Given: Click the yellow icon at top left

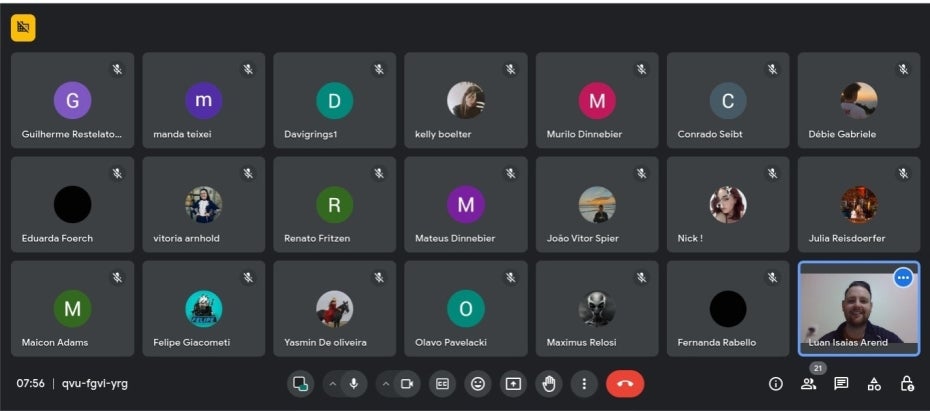Looking at the screenshot, I should 23,29.
